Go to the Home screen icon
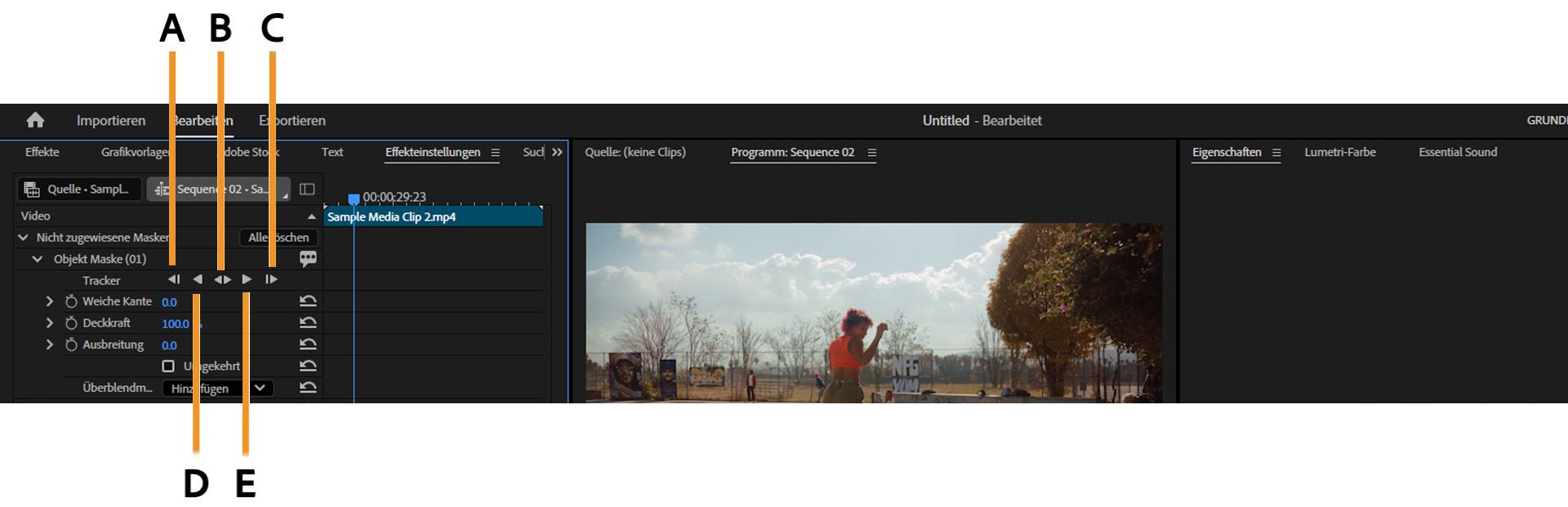Viewport: 1568px width, 507px height. (35, 120)
